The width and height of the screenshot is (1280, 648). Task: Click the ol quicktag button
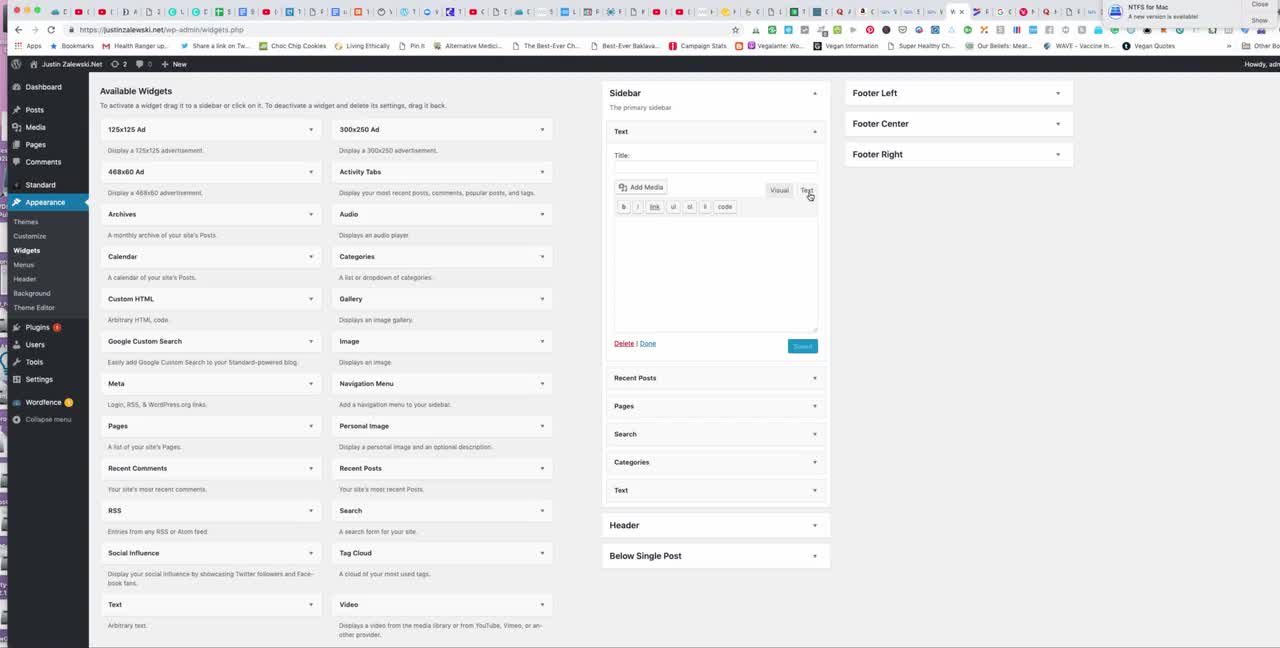point(689,207)
